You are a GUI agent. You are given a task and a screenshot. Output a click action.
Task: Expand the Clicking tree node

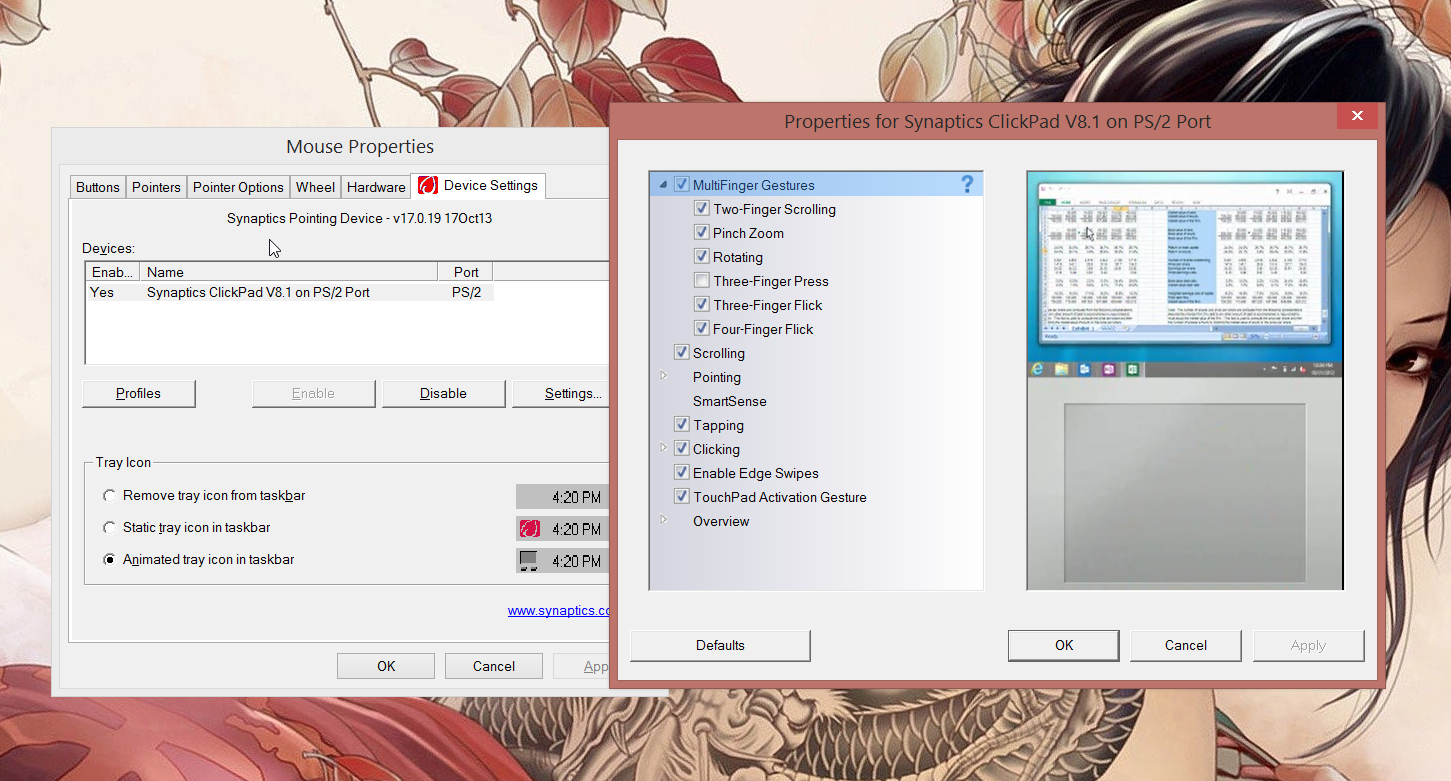click(x=663, y=448)
